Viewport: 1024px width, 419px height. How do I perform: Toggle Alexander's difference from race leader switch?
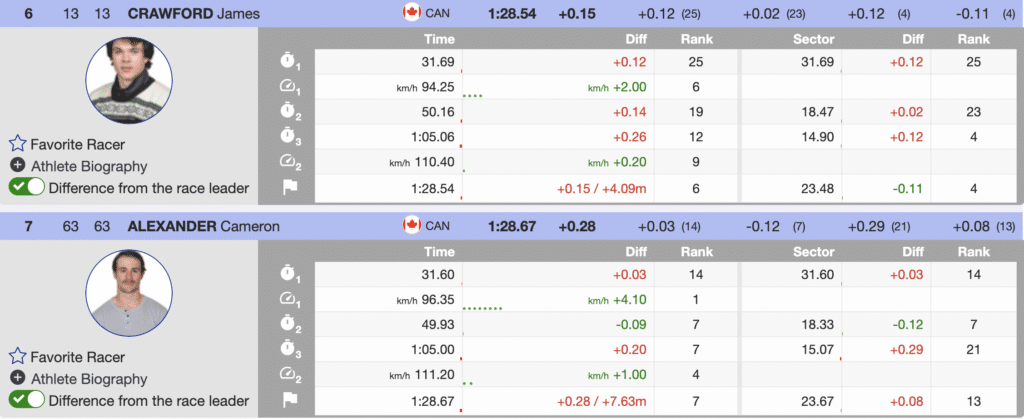pos(28,400)
